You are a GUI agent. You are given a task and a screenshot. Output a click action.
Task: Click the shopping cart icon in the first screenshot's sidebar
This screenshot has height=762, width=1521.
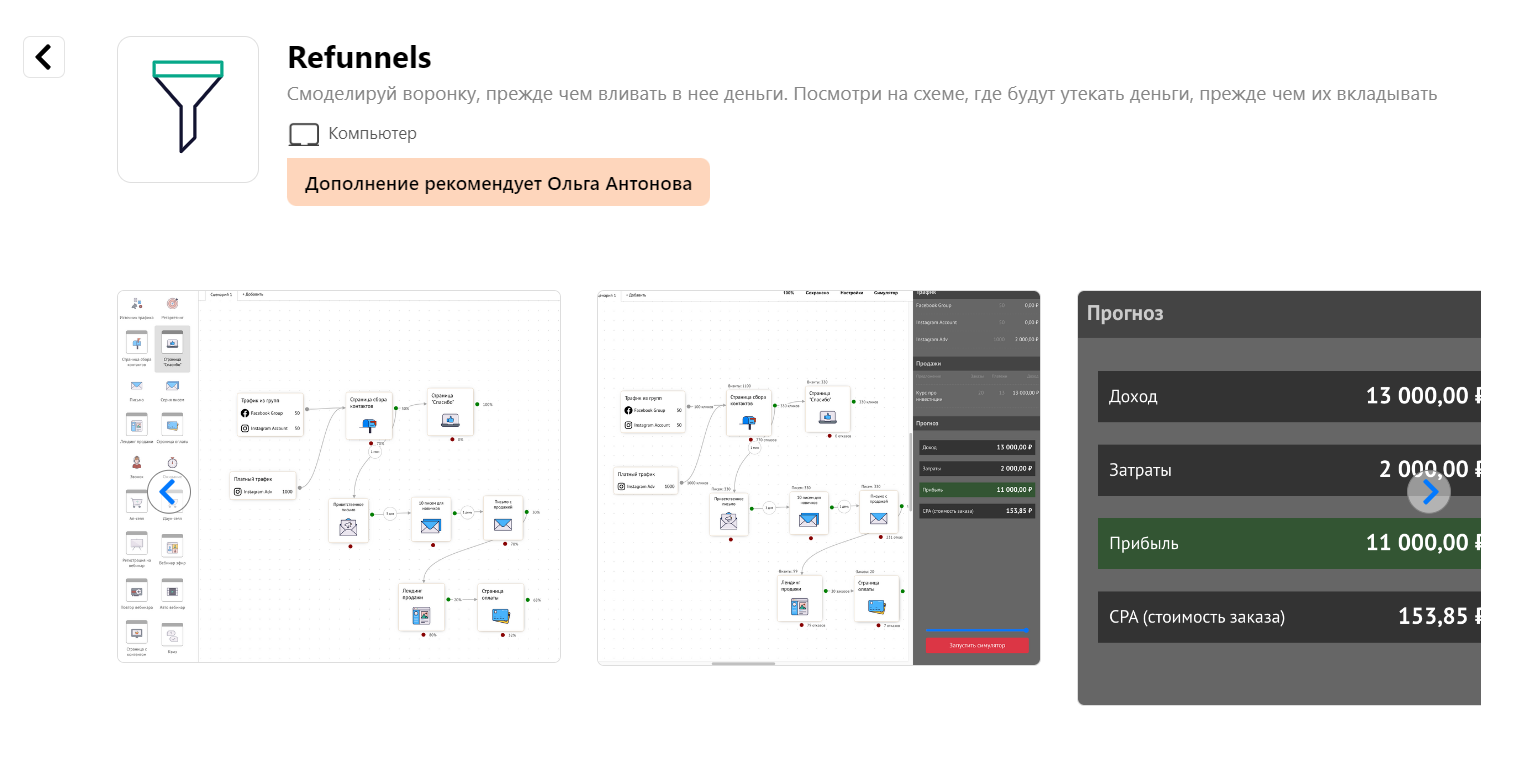click(136, 501)
